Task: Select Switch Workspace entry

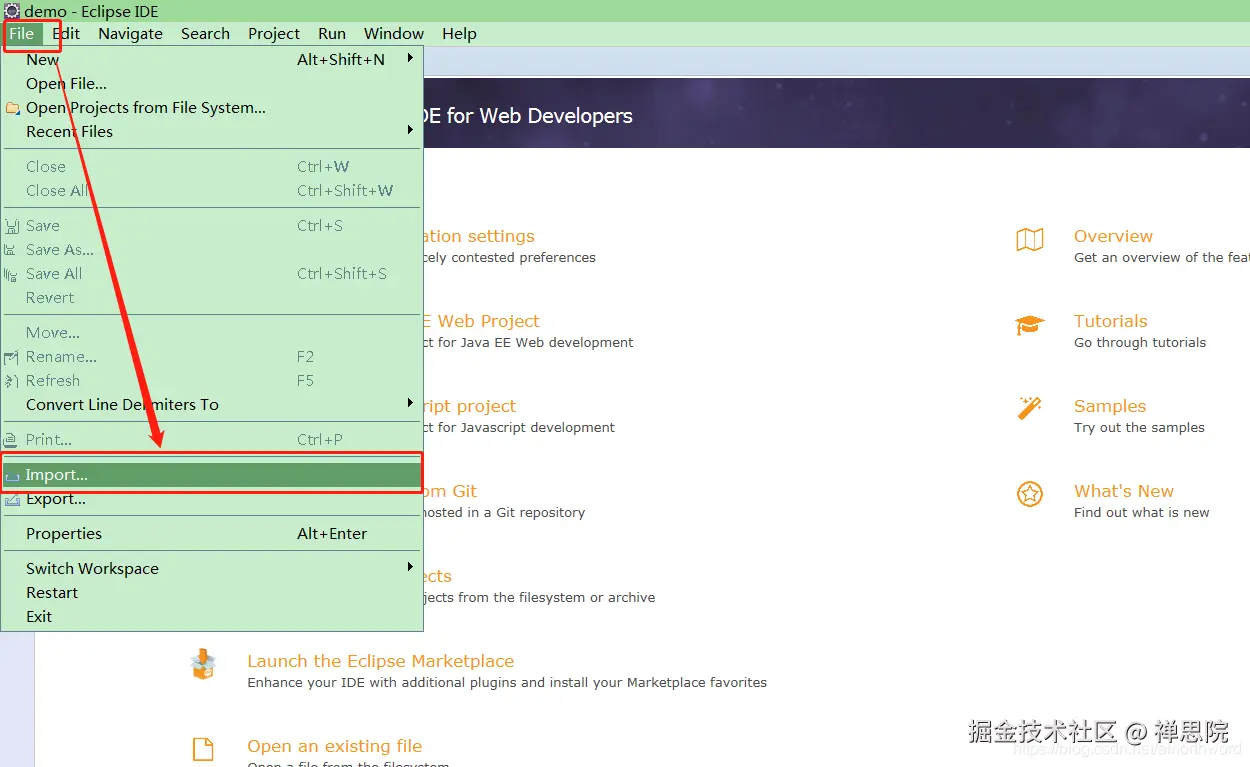Action: 211,568
